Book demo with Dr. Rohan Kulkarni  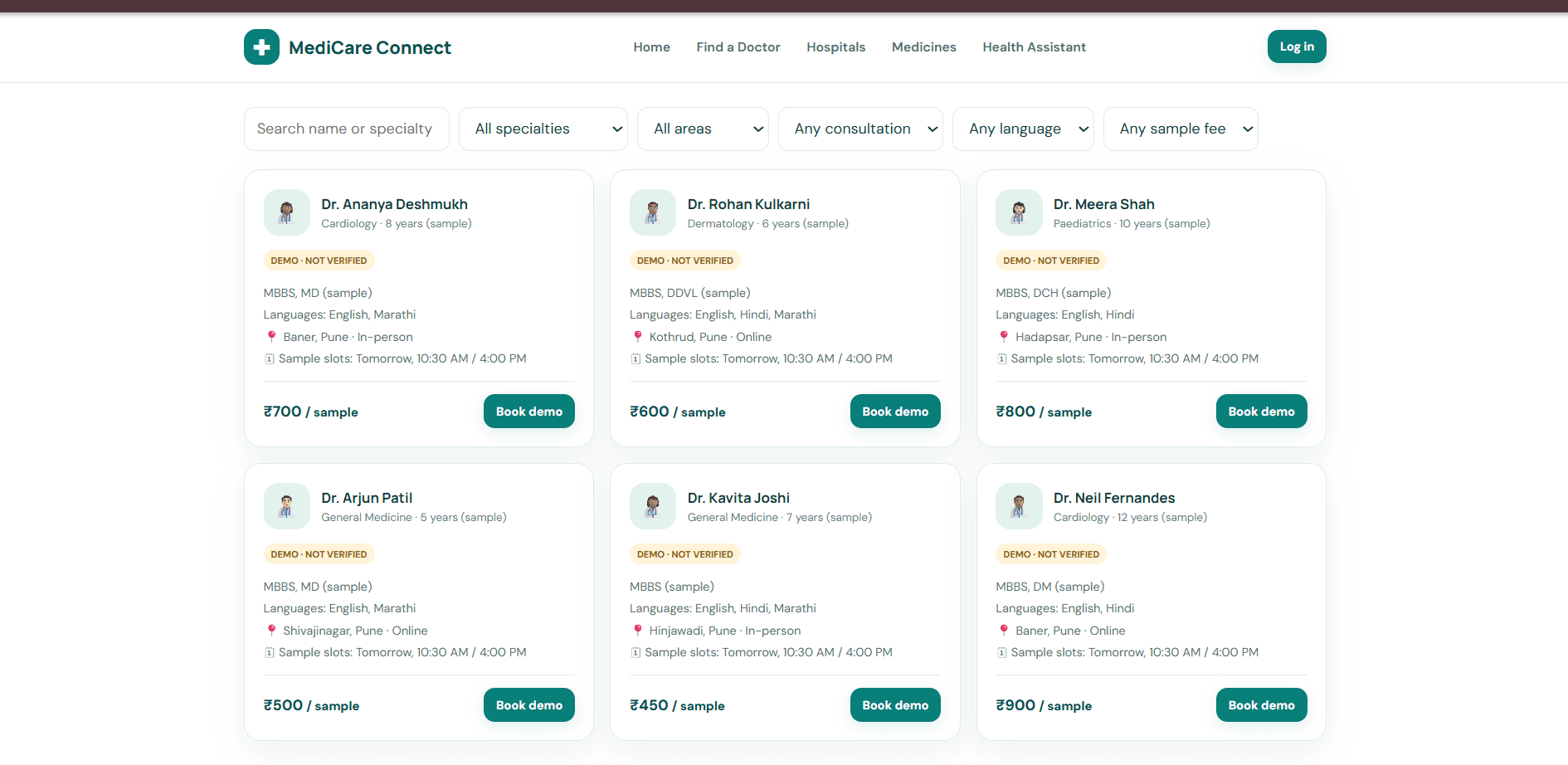pyautogui.click(x=895, y=412)
